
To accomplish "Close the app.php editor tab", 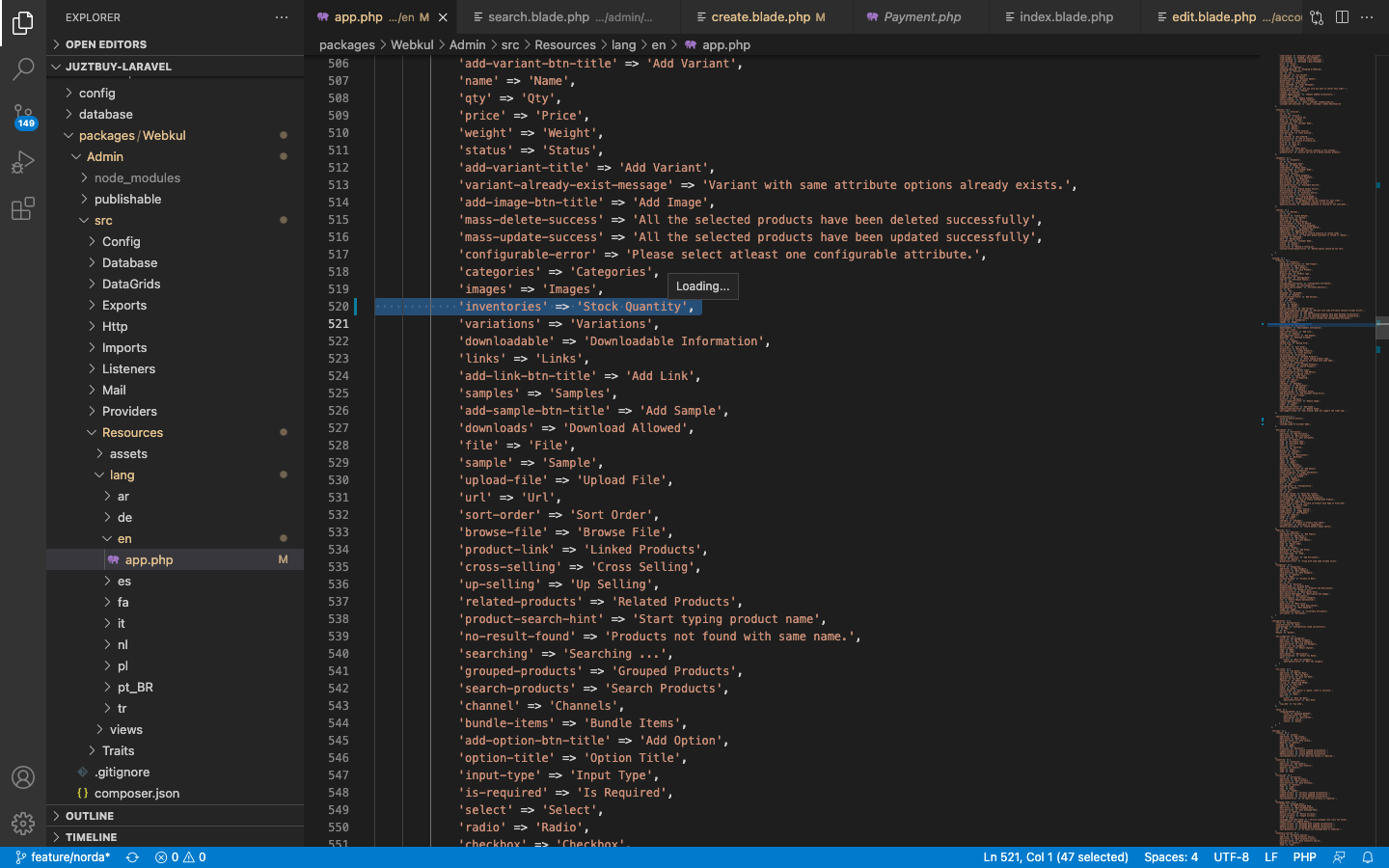I will [443, 17].
